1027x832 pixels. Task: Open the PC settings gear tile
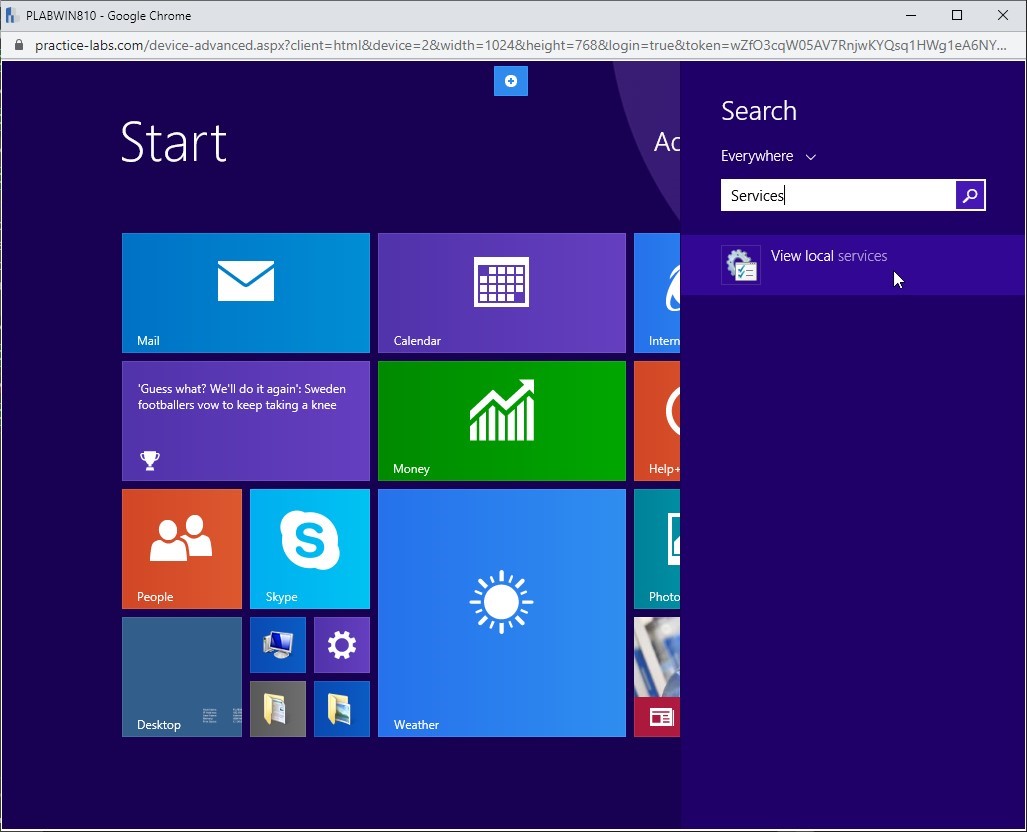tap(342, 645)
